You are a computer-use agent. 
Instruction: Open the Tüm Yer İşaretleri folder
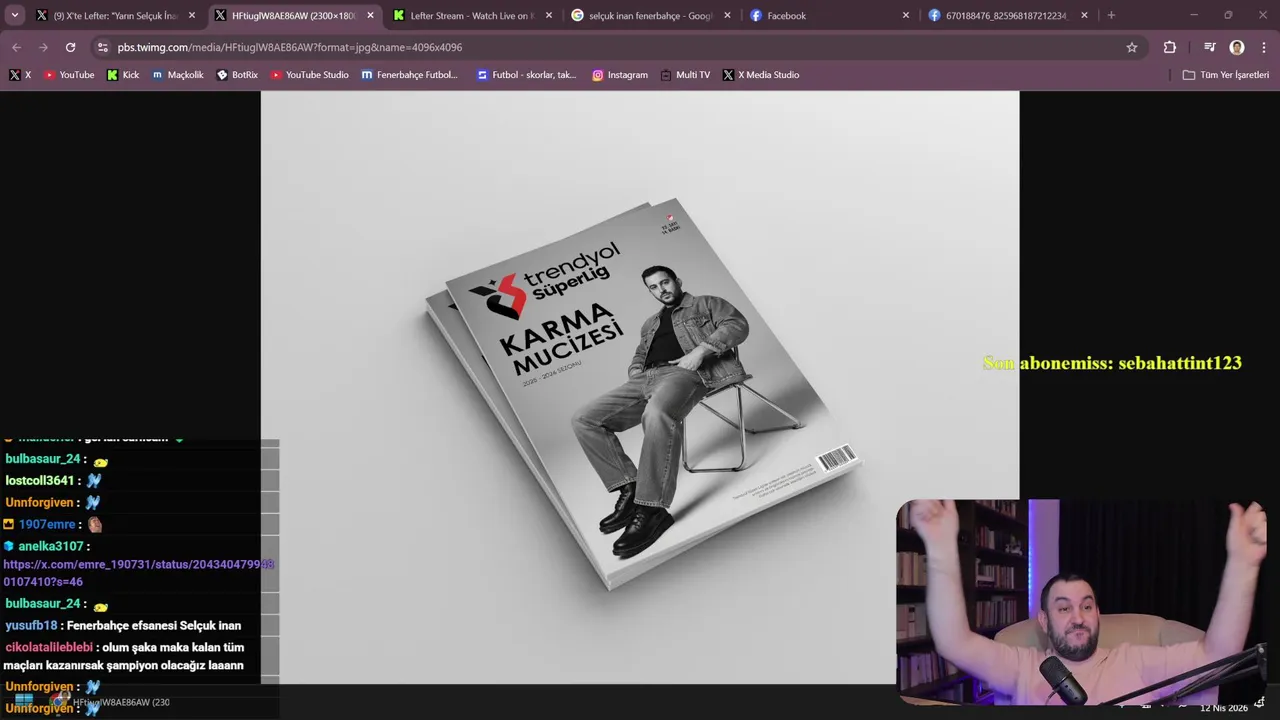1225,75
